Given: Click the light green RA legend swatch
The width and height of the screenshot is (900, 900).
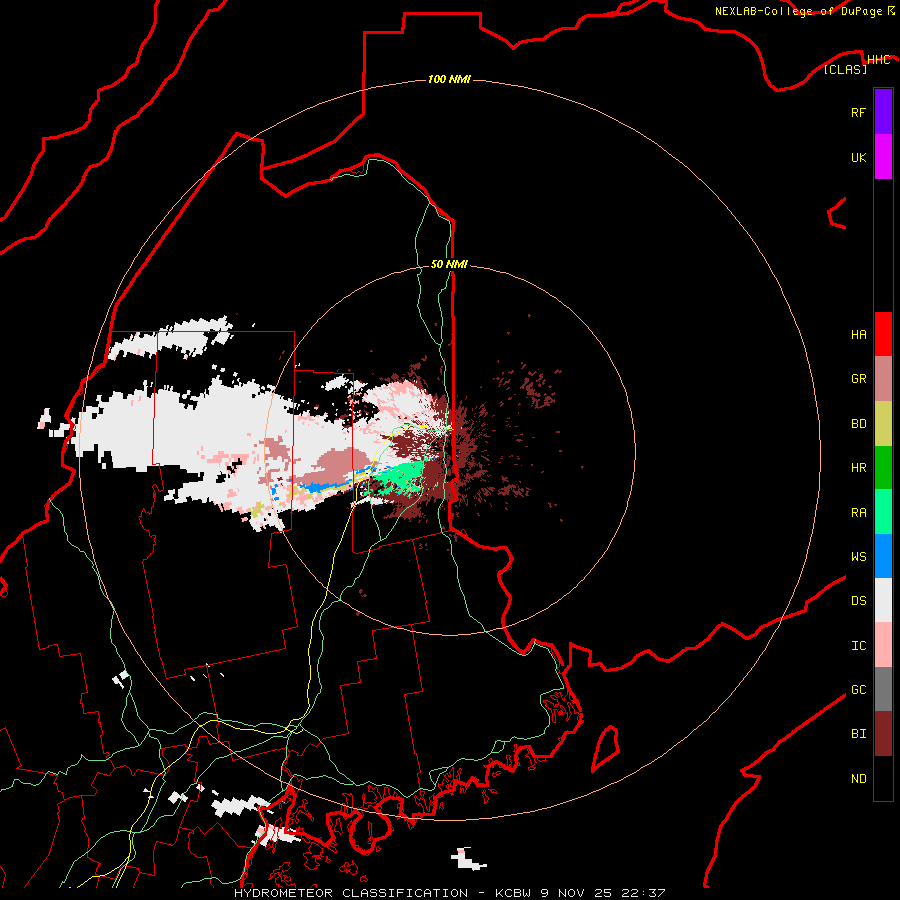Looking at the screenshot, I should point(883,512).
